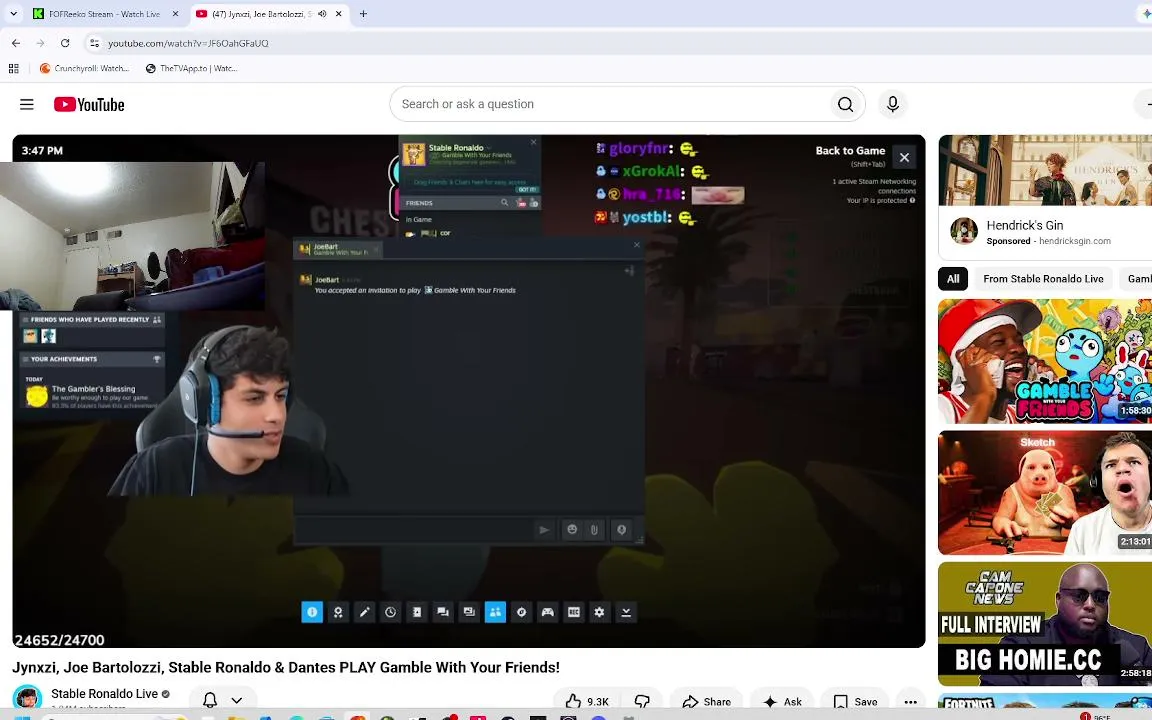
Task: Open Steam overlay REC game recording icon
Action: point(574,612)
